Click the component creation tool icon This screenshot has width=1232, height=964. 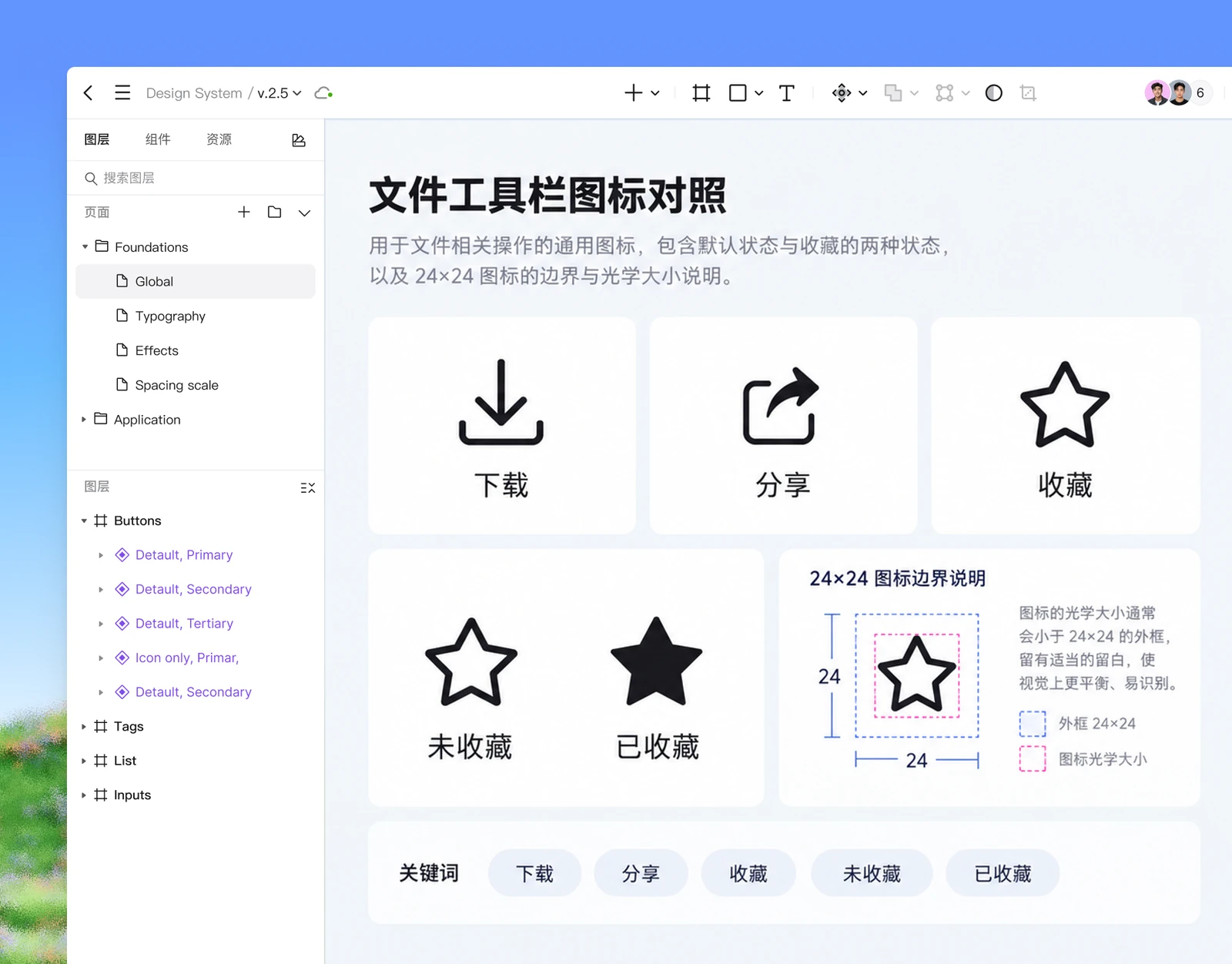pyautogui.click(x=842, y=93)
